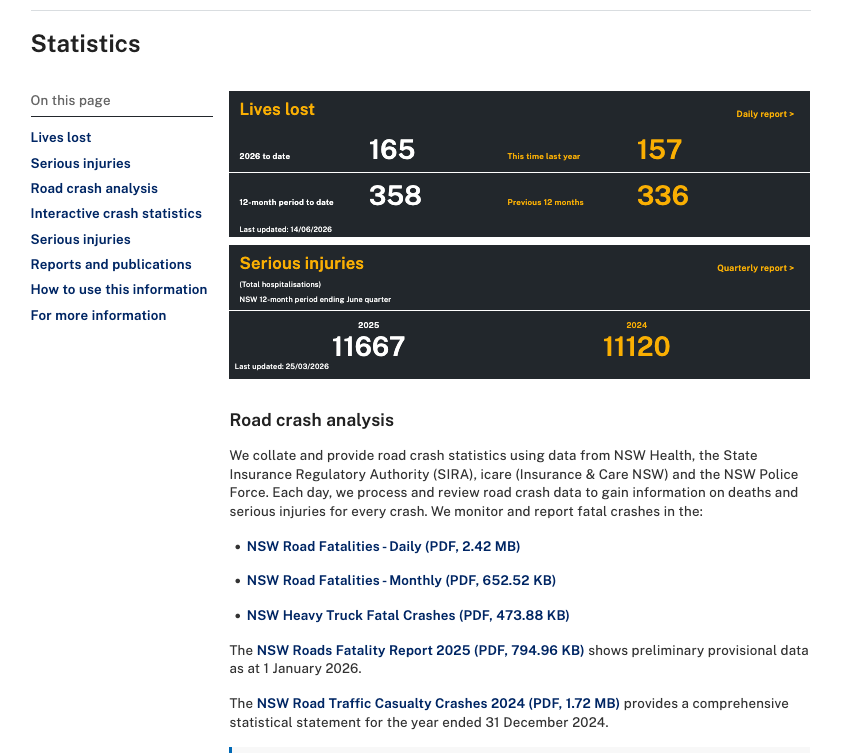Click the 'On this page' label
867x753 pixels.
click(70, 101)
